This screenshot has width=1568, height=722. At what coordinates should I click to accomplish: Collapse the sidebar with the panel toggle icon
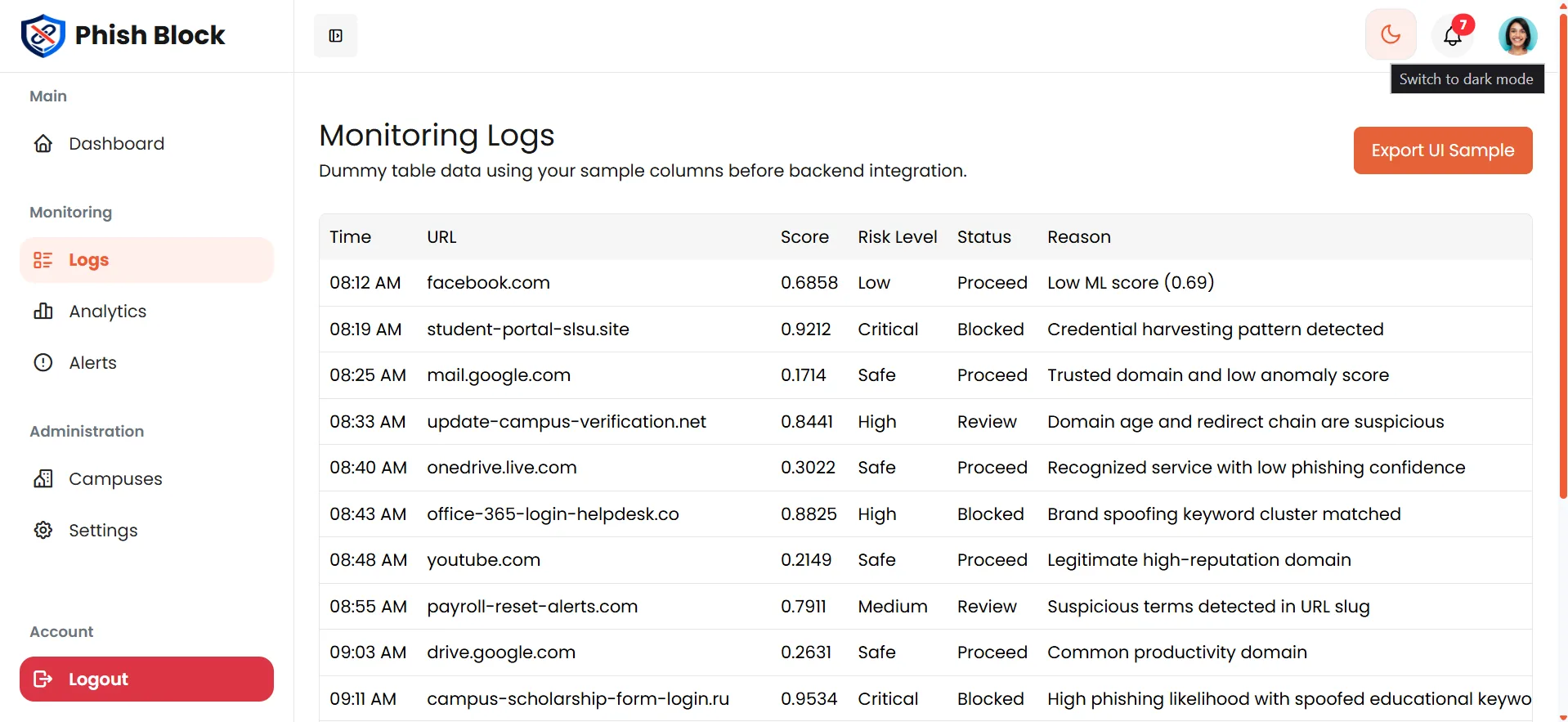[336, 35]
